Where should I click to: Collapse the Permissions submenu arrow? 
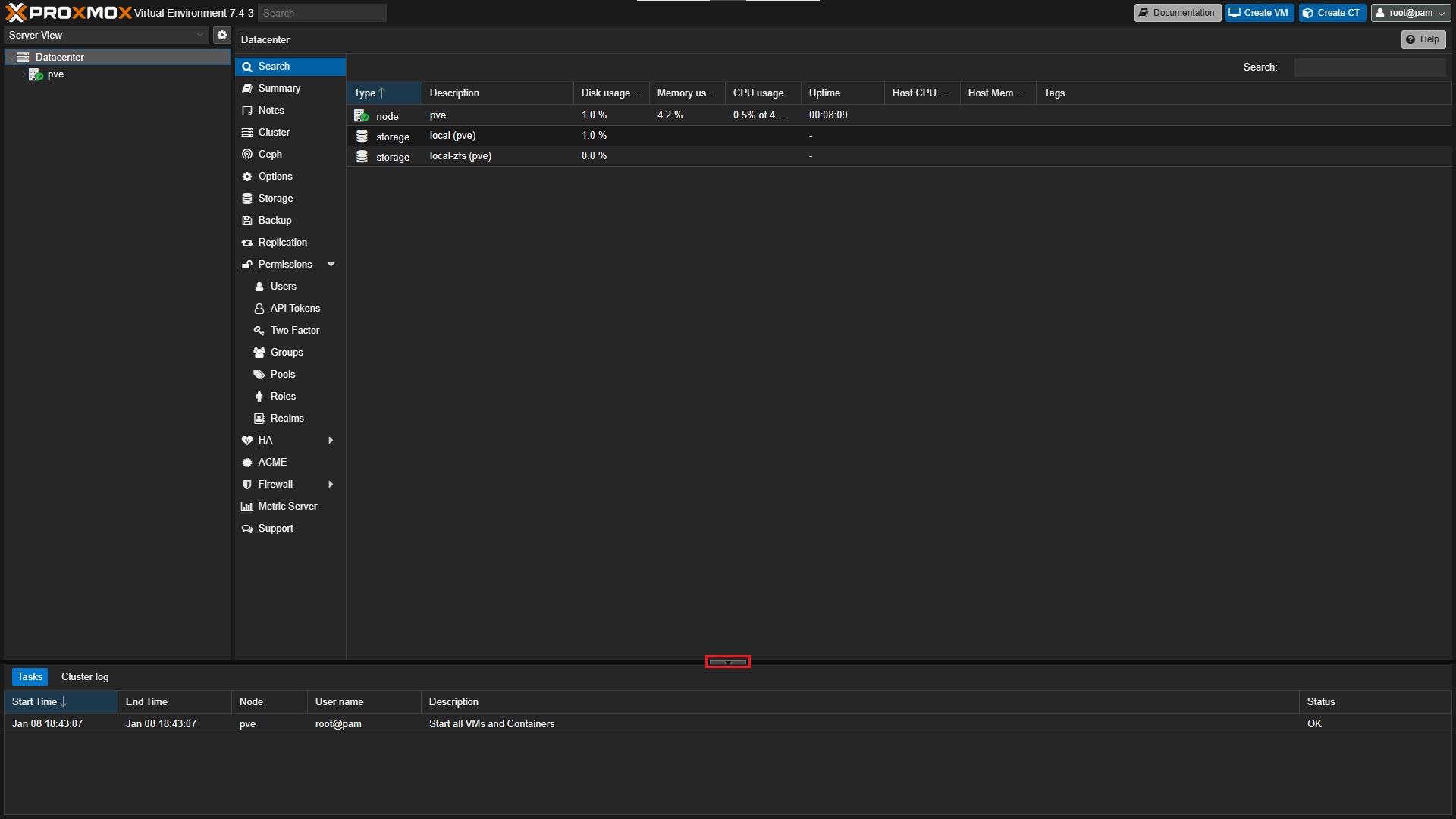(331, 265)
